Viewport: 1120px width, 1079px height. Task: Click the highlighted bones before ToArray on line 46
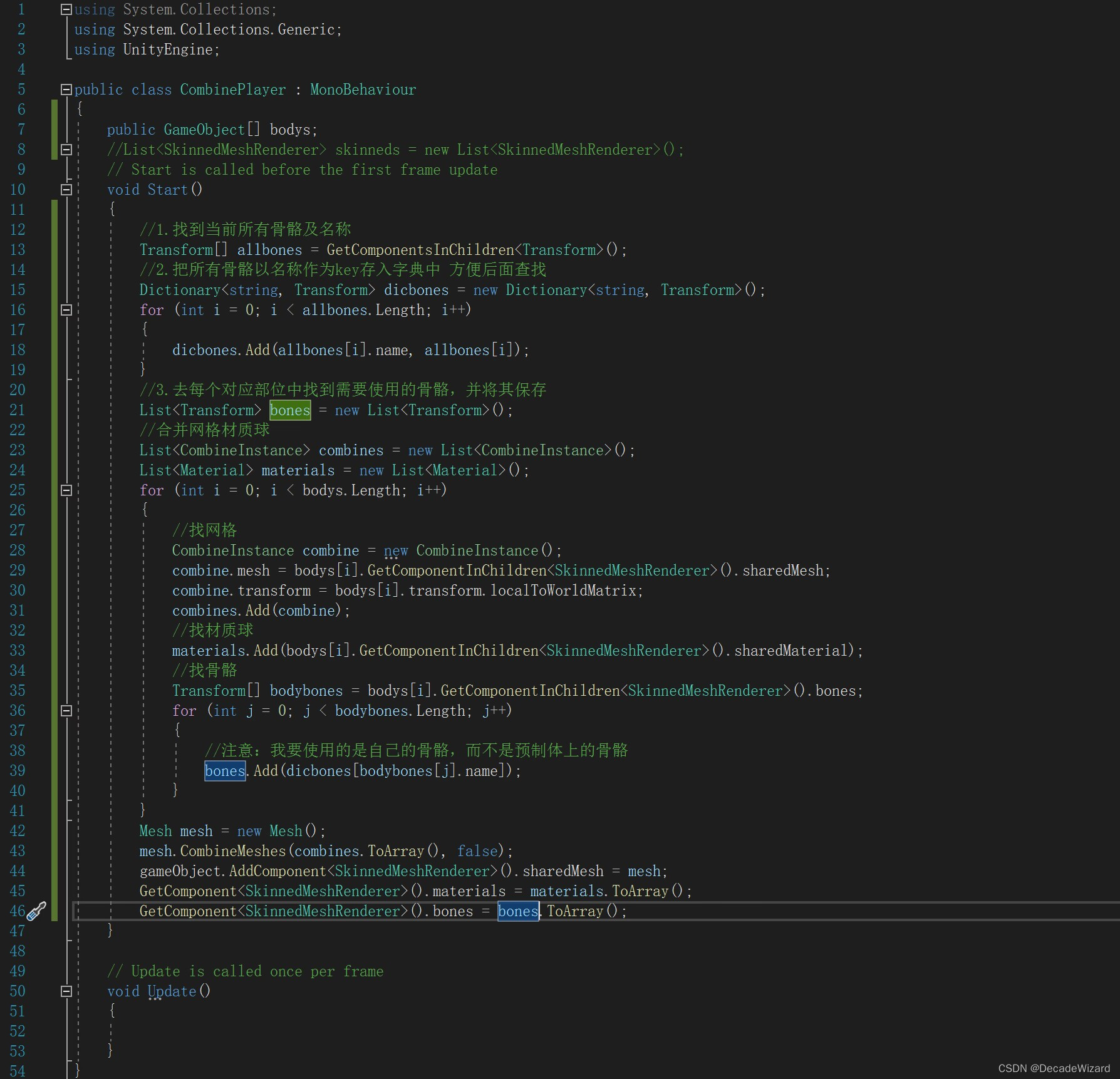[x=518, y=911]
